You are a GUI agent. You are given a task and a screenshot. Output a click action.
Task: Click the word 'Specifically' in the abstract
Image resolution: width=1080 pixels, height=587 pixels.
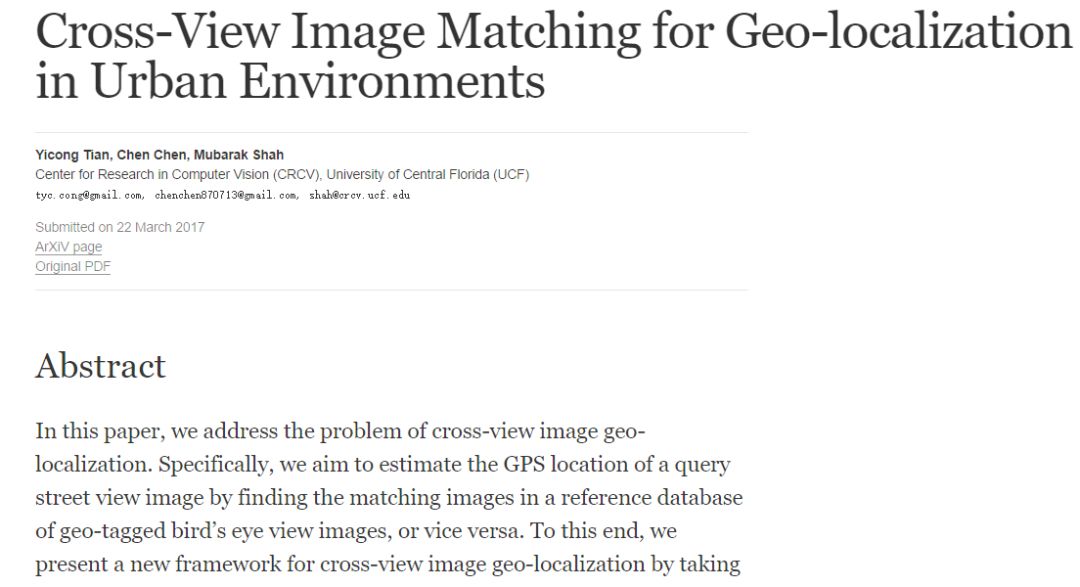(x=215, y=465)
